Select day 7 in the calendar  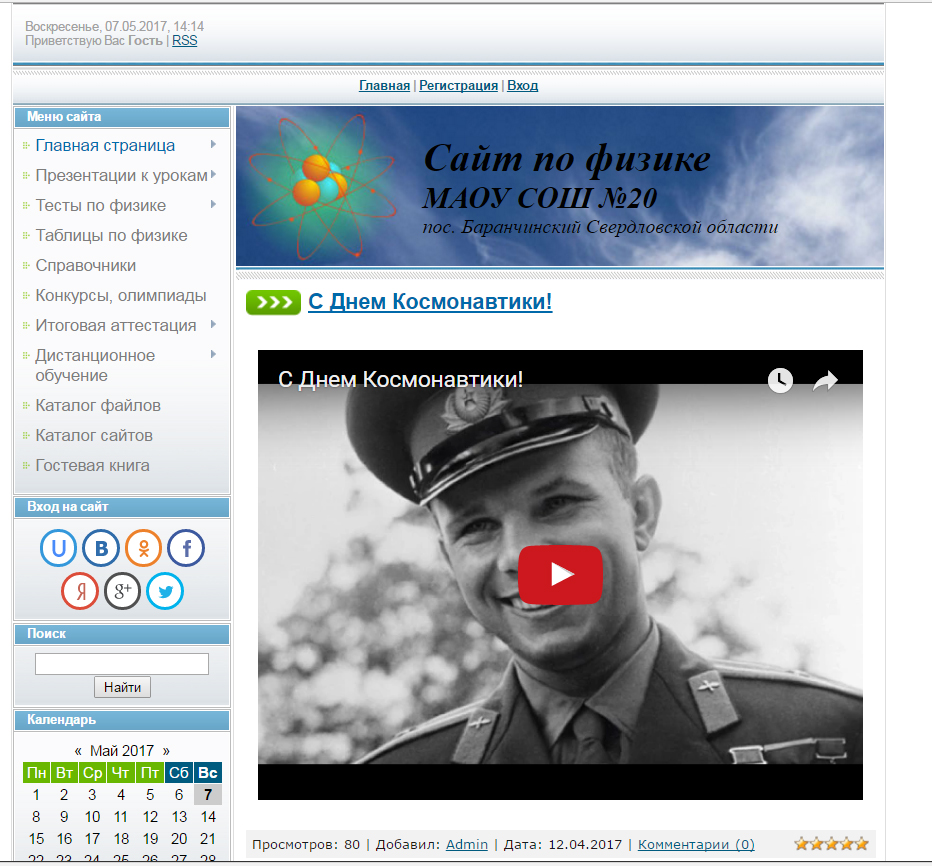pos(207,795)
